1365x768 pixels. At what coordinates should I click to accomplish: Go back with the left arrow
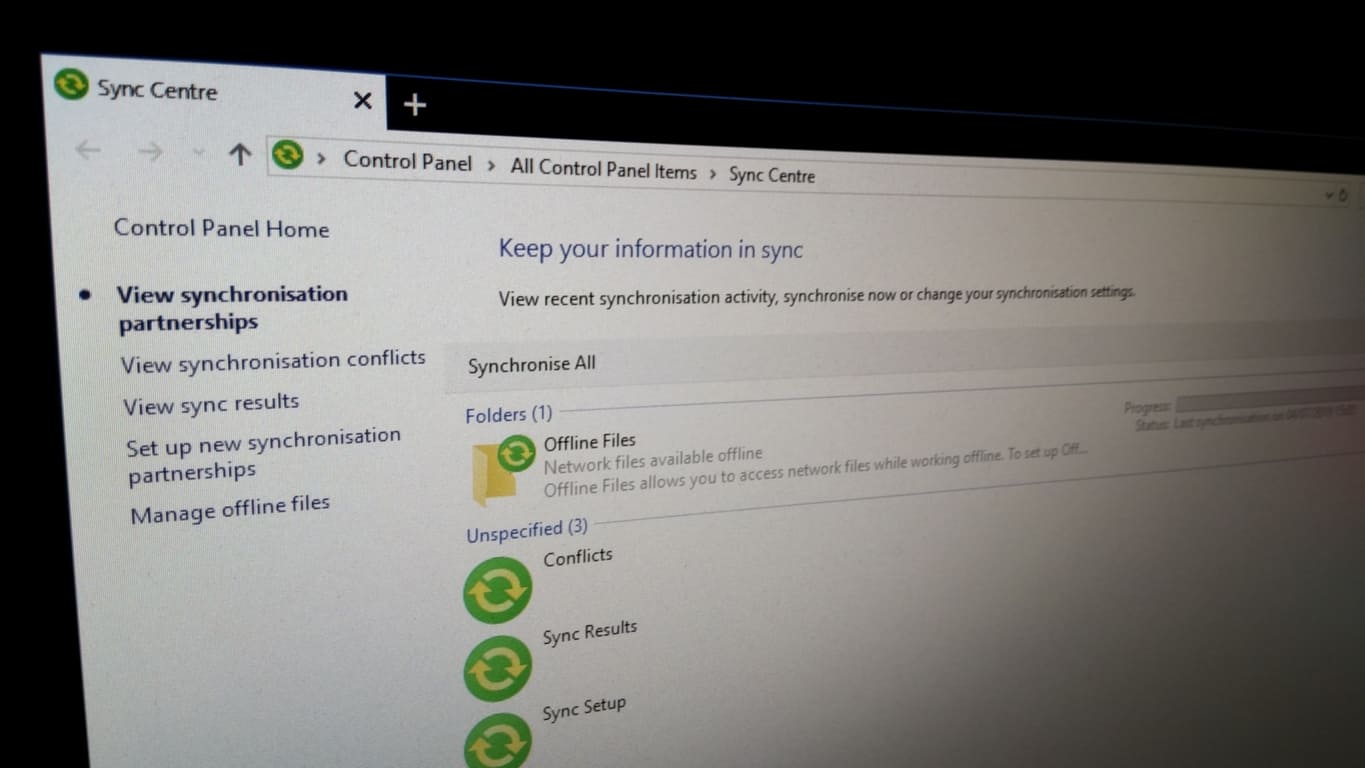(x=88, y=150)
